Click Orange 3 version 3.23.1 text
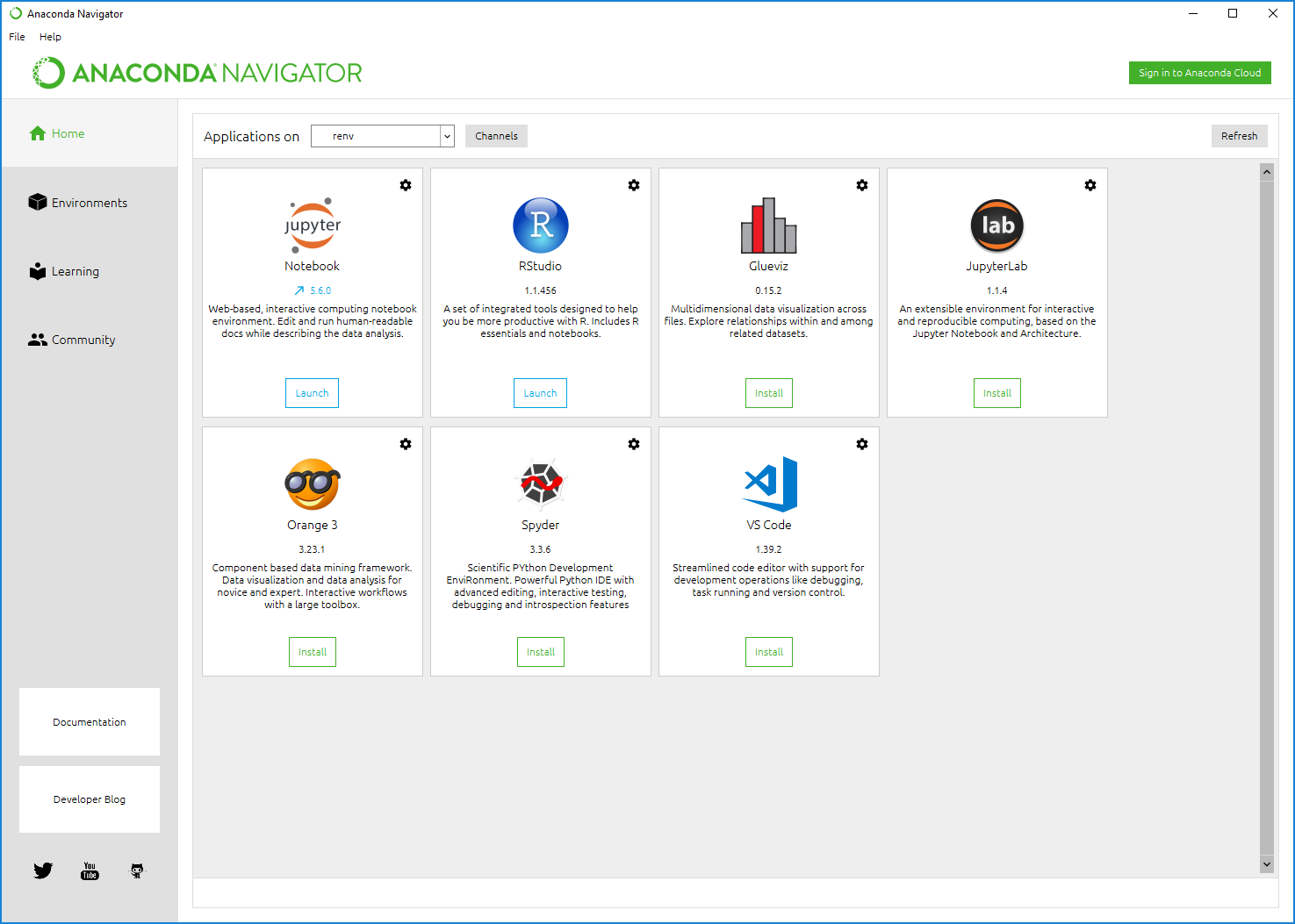1295x924 pixels. coord(312,549)
